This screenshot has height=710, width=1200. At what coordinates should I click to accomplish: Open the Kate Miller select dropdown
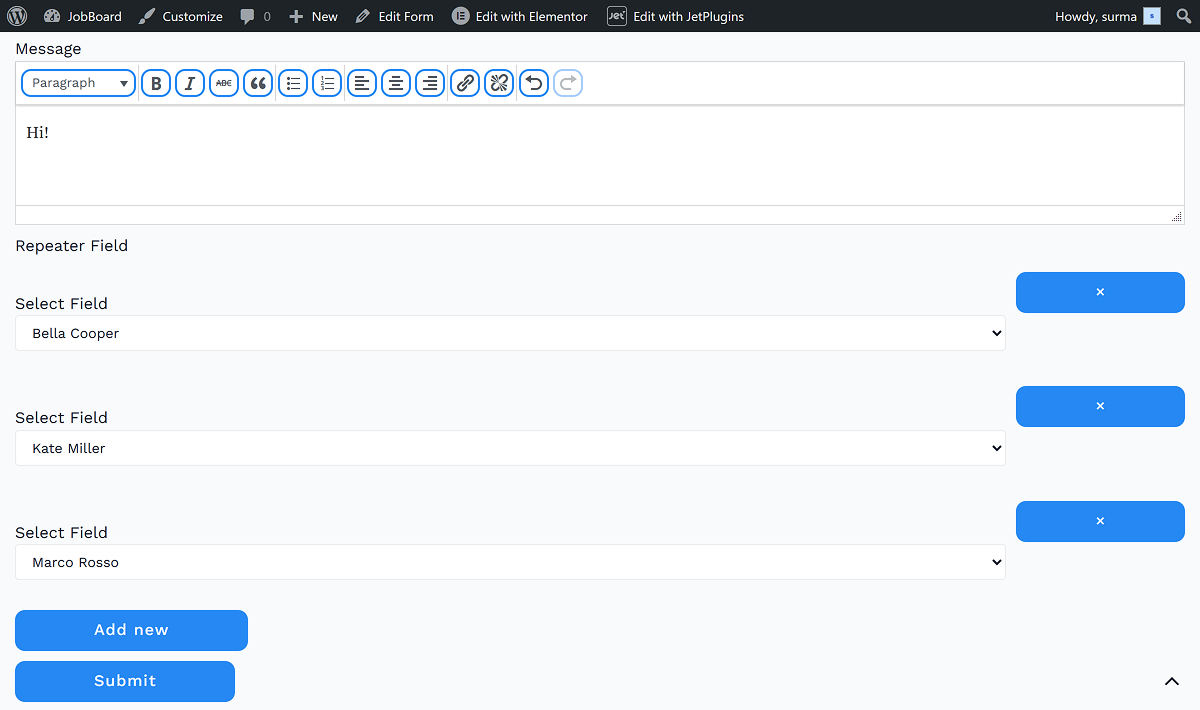[510, 448]
